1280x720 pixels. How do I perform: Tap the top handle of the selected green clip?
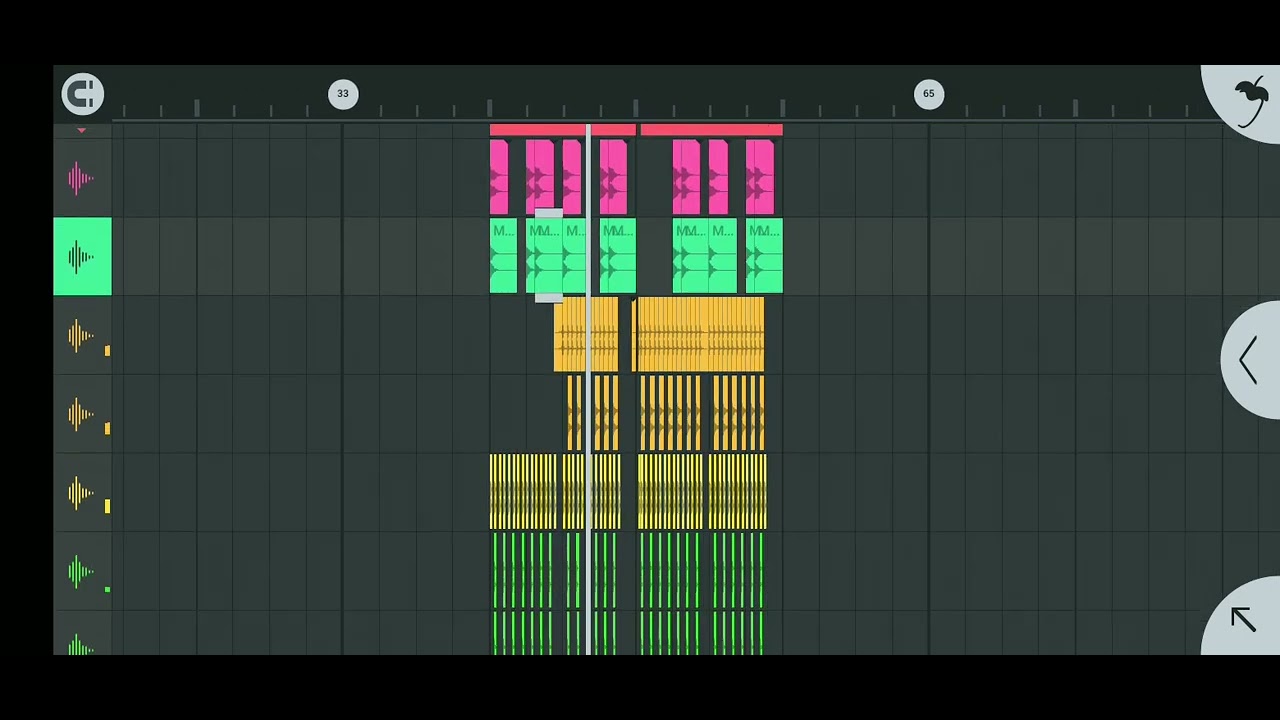(x=549, y=213)
